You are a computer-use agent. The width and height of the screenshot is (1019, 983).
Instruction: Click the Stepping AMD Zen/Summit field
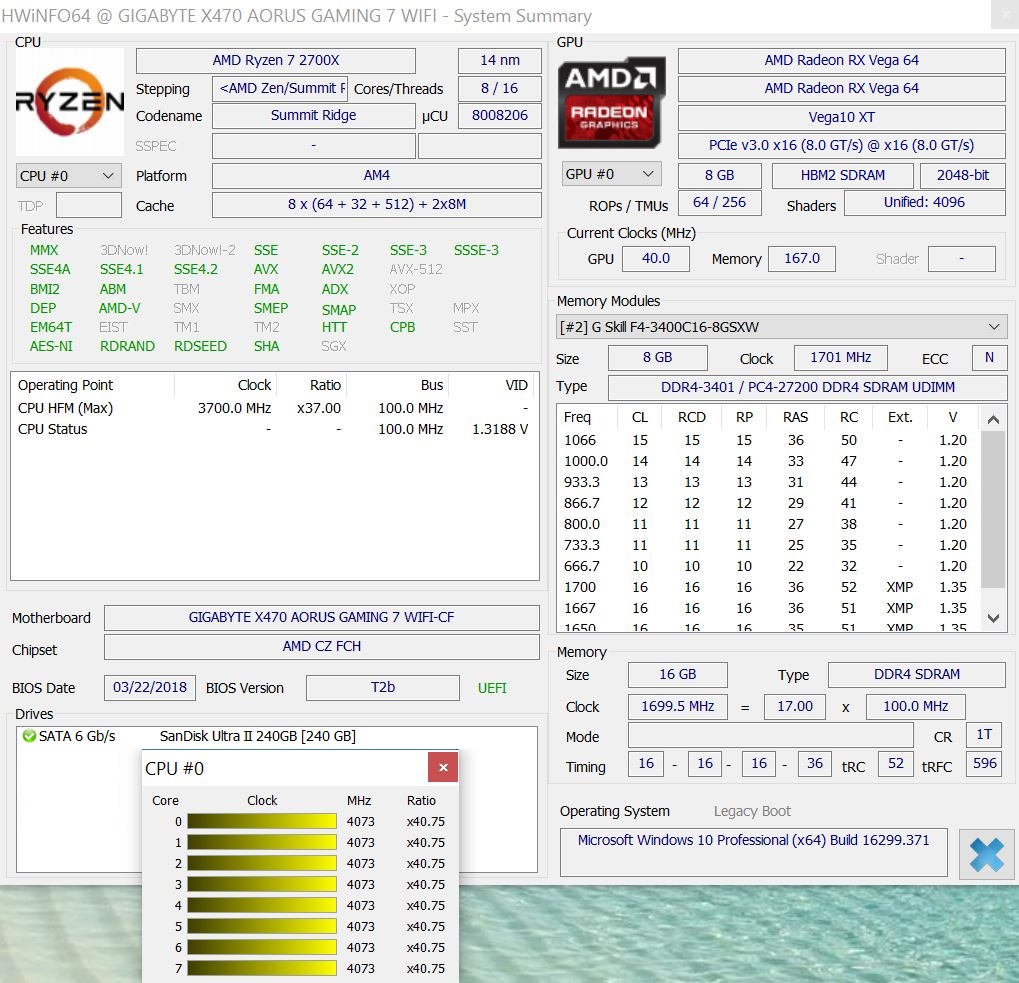click(280, 88)
